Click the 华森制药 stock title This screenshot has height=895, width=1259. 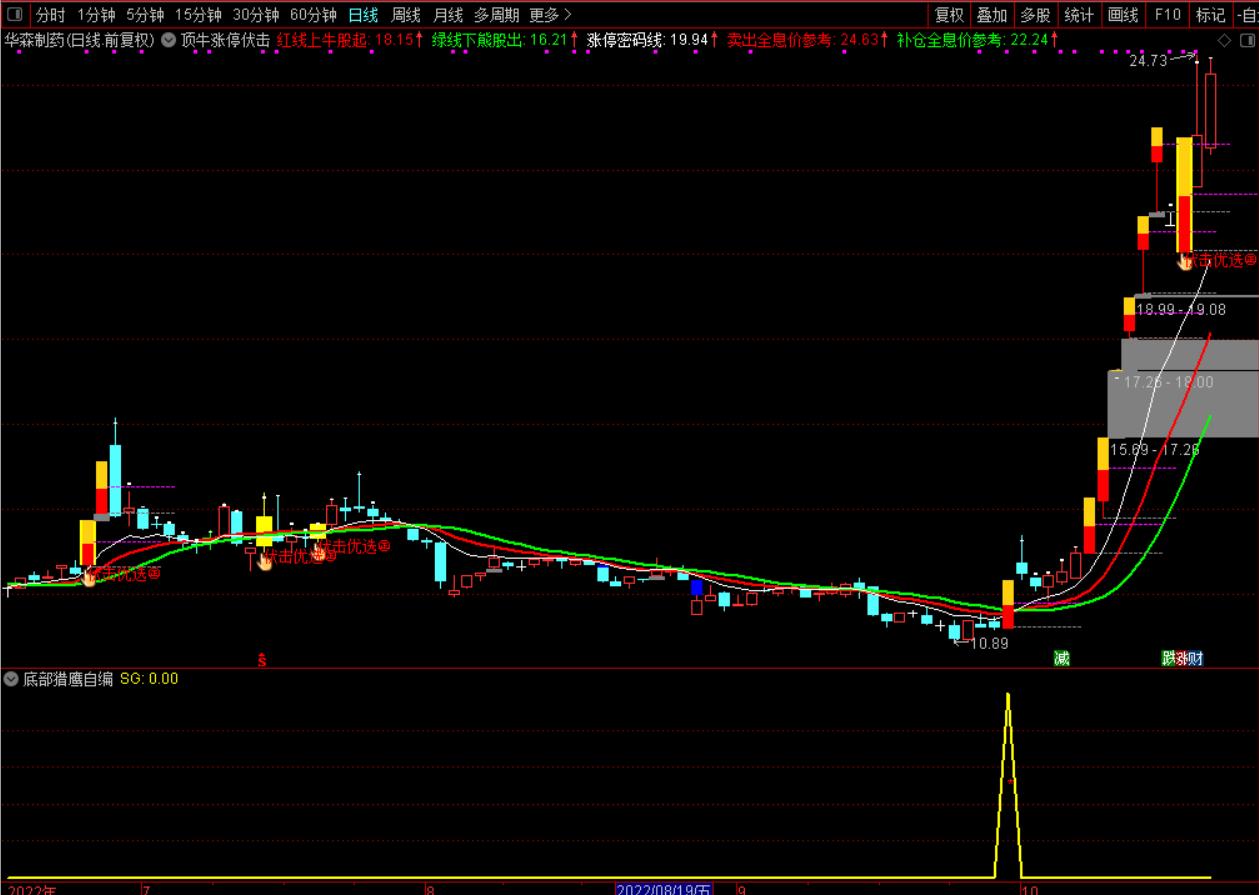[x=79, y=40]
